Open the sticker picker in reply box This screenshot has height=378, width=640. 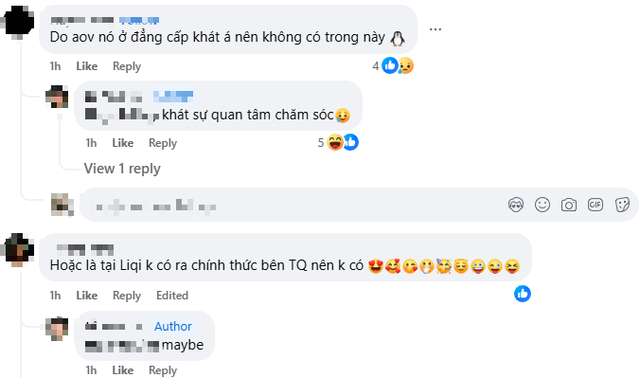pyautogui.click(x=622, y=205)
